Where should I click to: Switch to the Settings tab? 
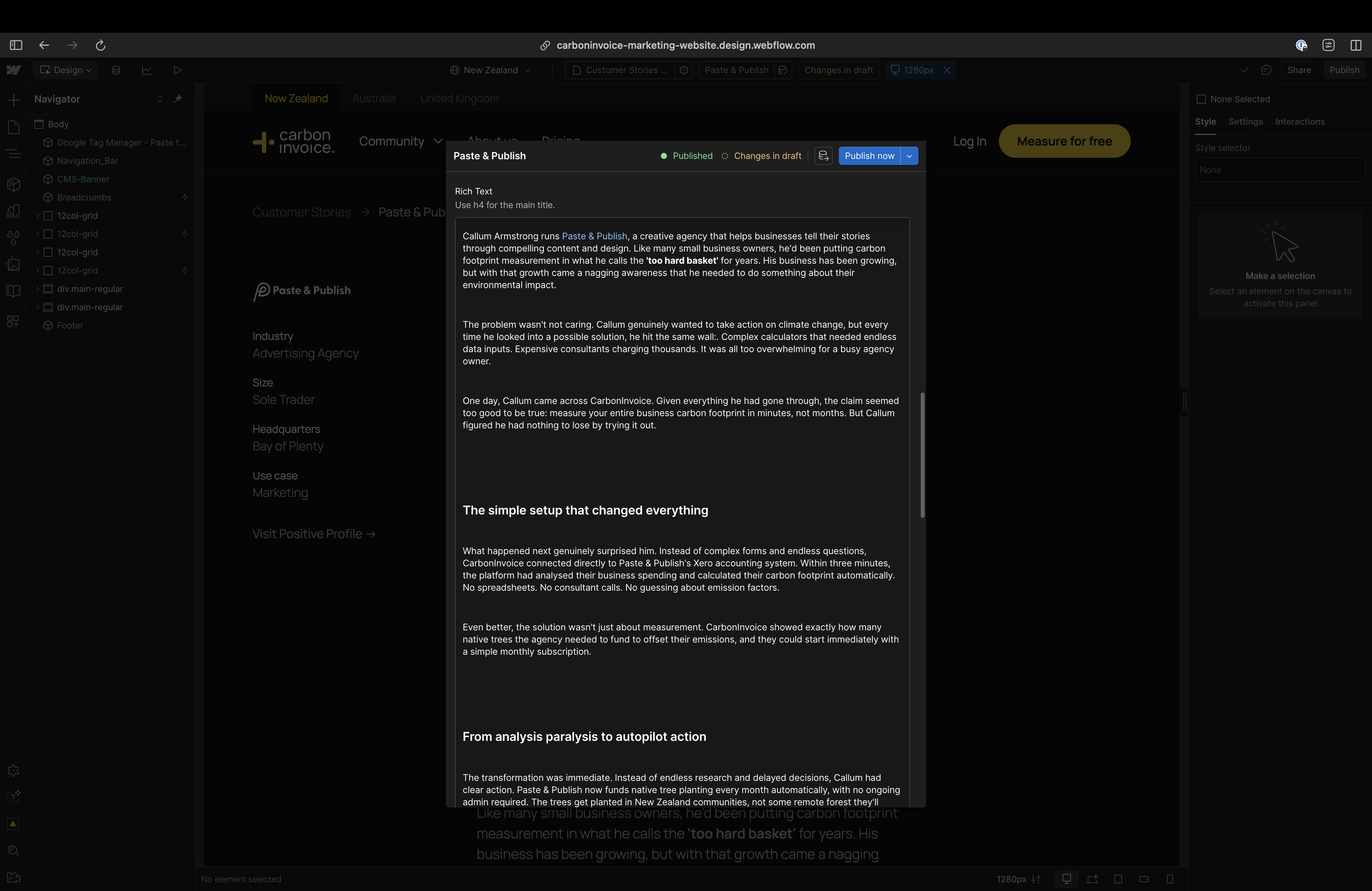[x=1245, y=122]
